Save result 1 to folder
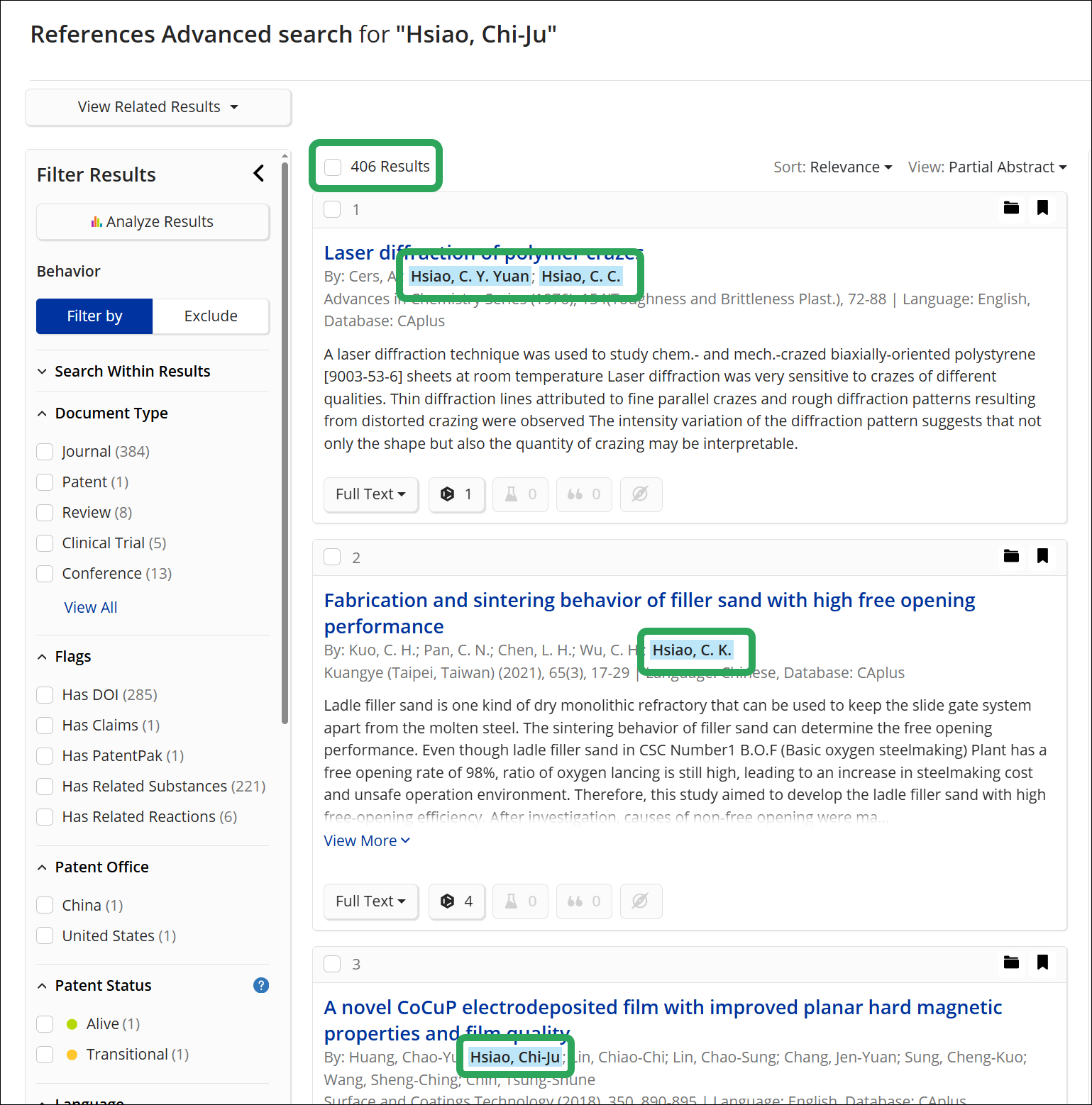Screen dimensions: 1092x1105 1011,208
